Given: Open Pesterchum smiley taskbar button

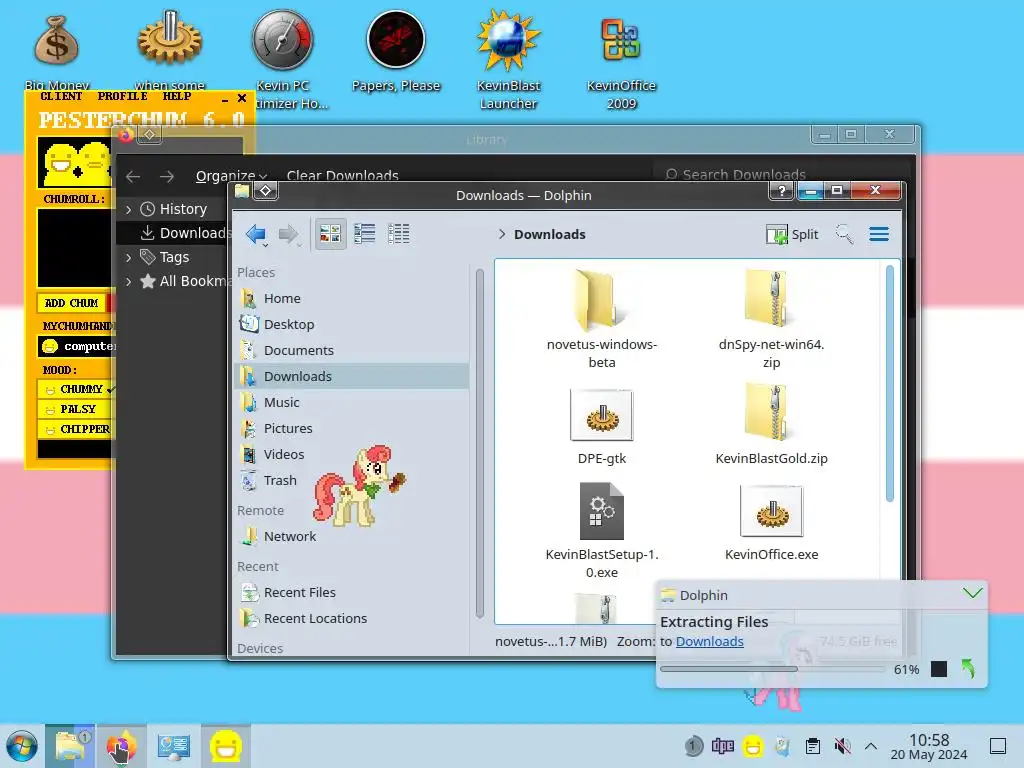Looking at the screenshot, I should point(225,746).
